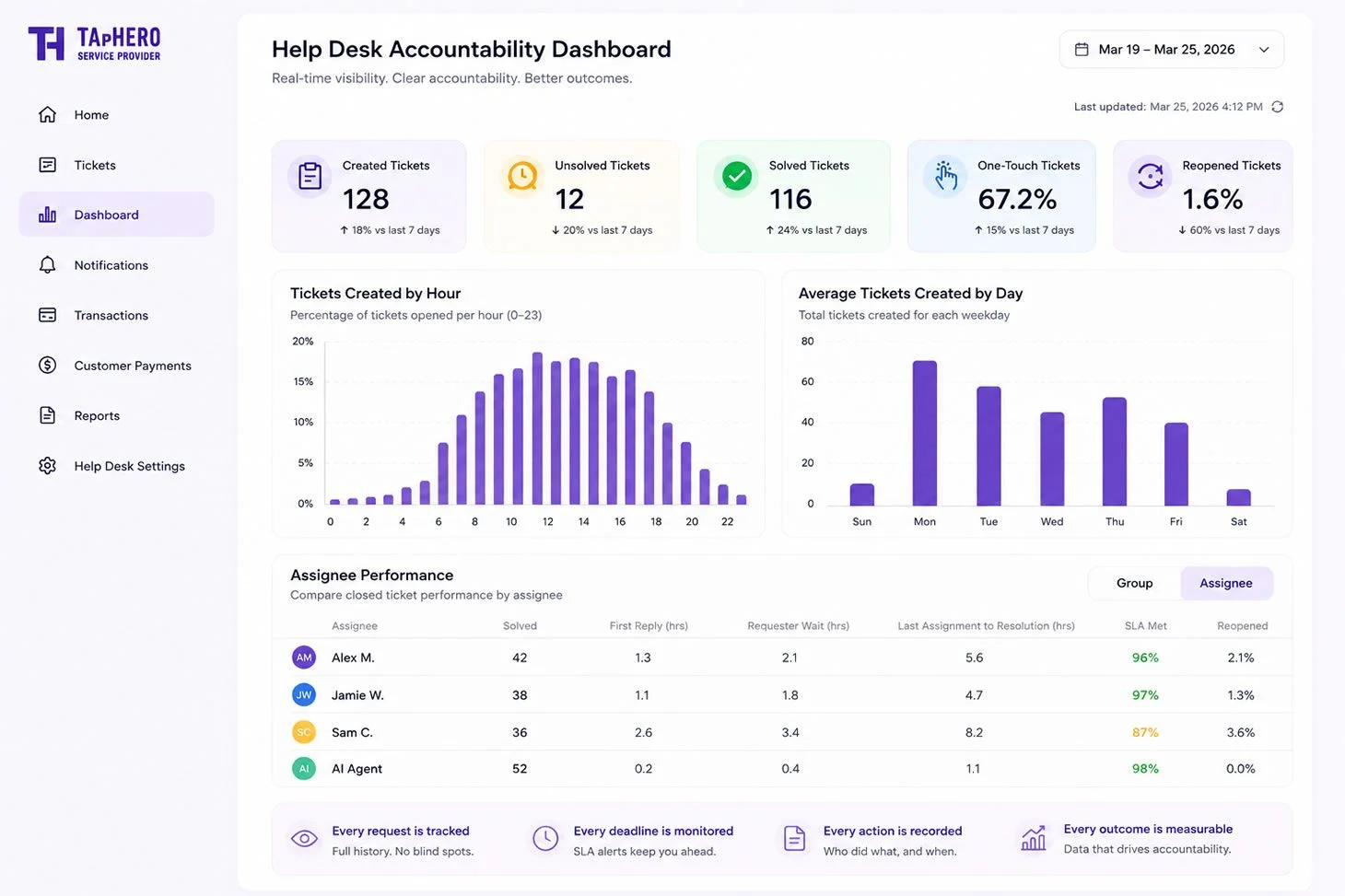Screen dimensions: 1345x896
Task: Click the 128 Created Tickets value
Action: pyautogui.click(x=366, y=199)
